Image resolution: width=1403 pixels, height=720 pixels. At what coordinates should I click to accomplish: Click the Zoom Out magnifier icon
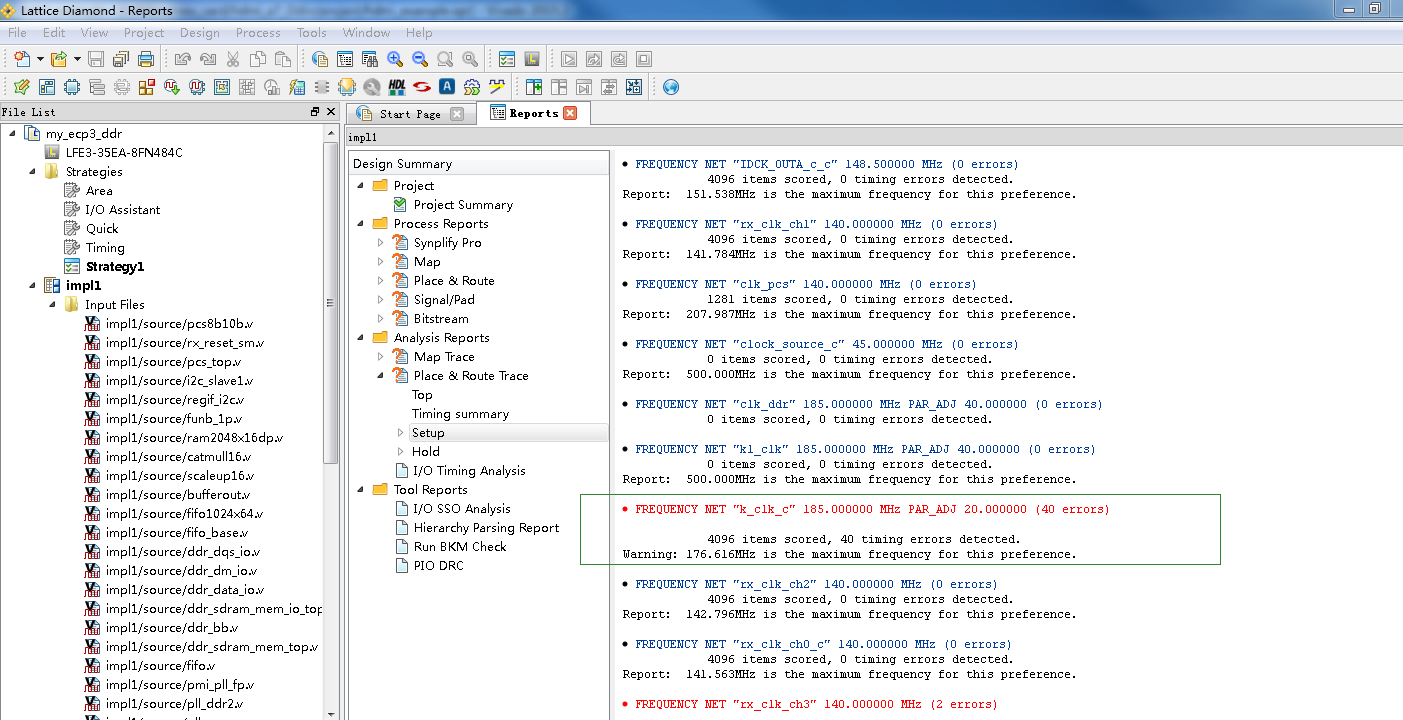pyautogui.click(x=420, y=59)
